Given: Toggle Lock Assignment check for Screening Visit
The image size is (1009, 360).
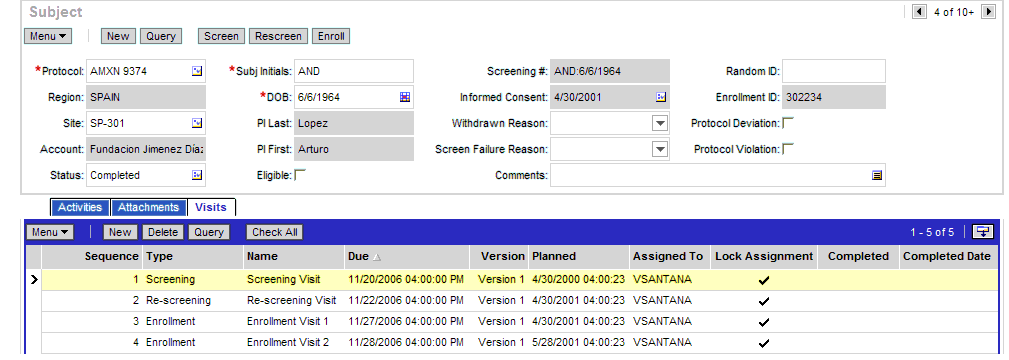Looking at the screenshot, I should (x=764, y=280).
